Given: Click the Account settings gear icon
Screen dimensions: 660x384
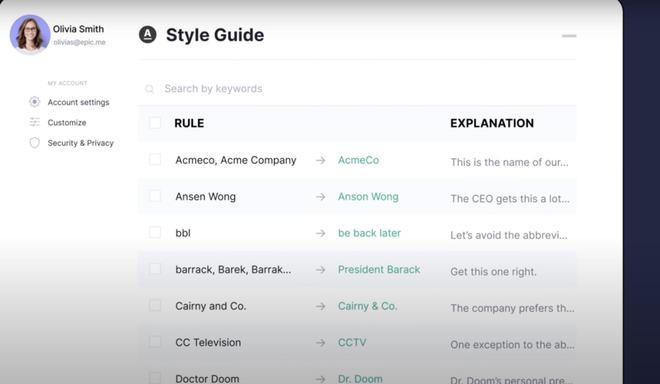Looking at the screenshot, I should pos(35,102).
